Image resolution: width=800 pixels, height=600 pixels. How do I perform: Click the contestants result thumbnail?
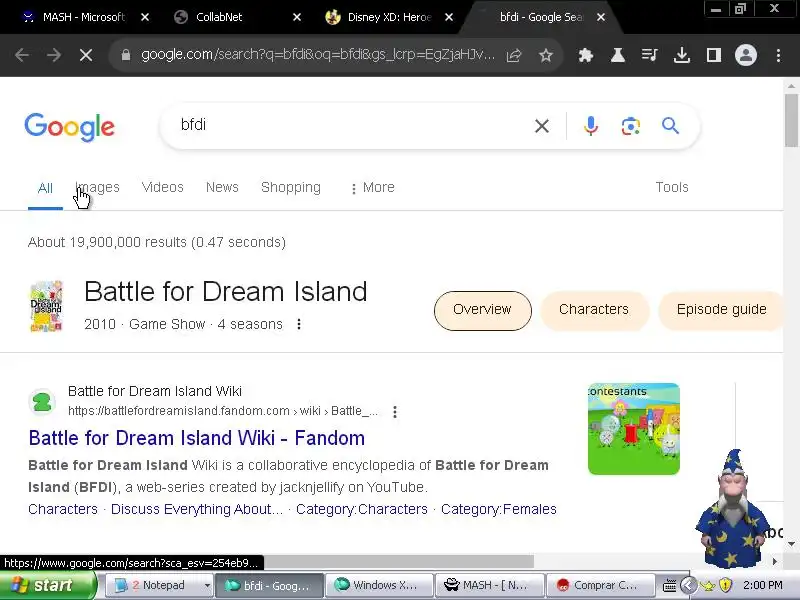pos(634,429)
